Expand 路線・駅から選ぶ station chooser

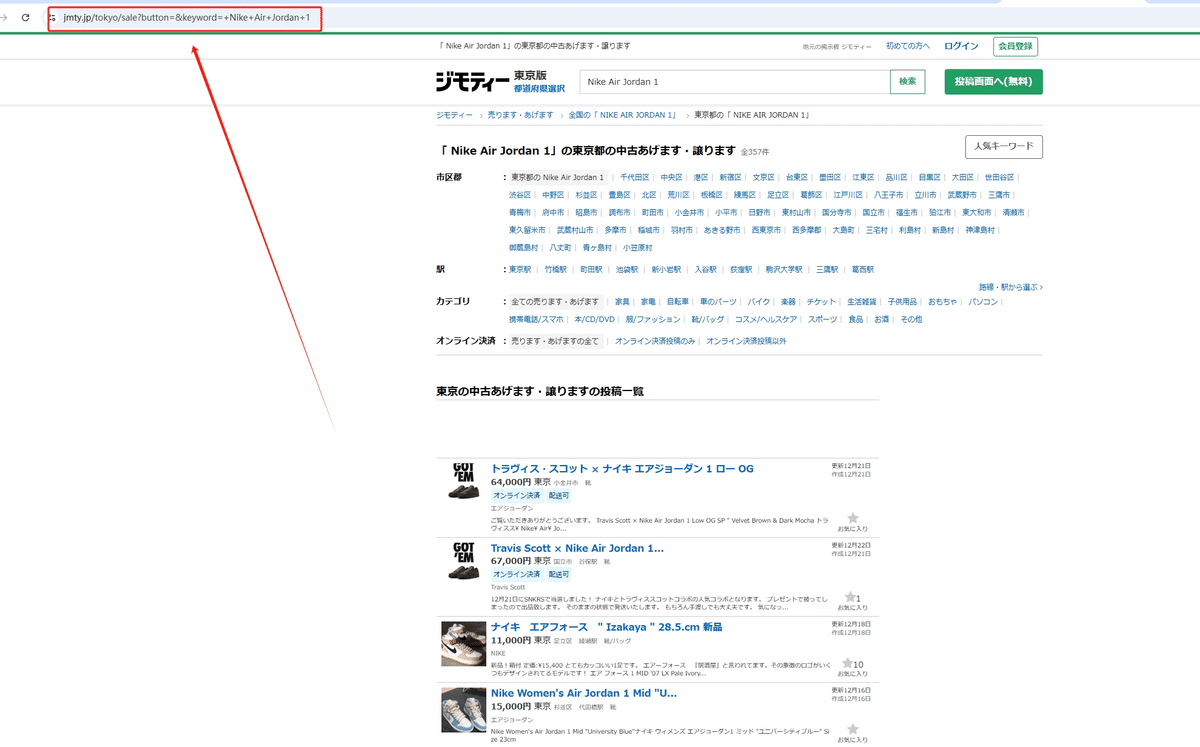[1010, 287]
